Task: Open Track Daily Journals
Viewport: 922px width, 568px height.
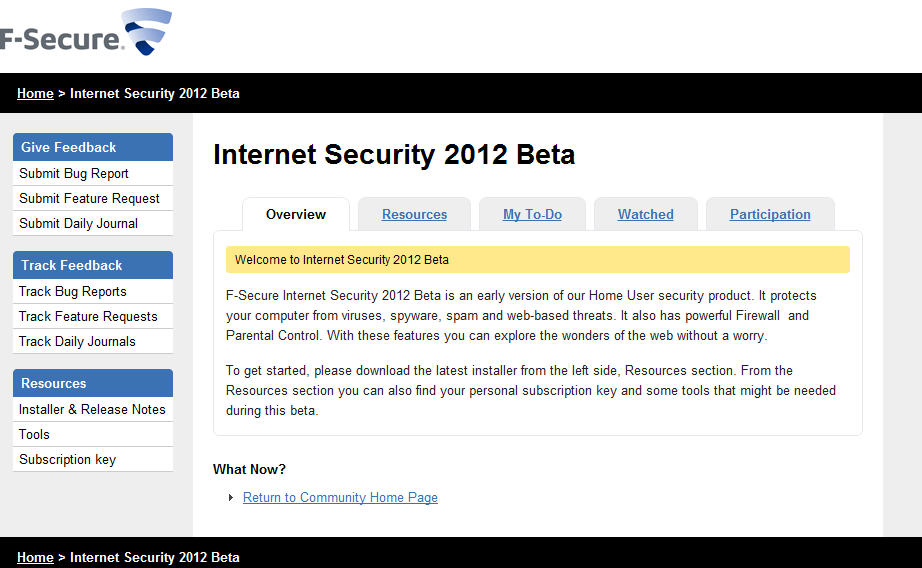Action: (77, 341)
